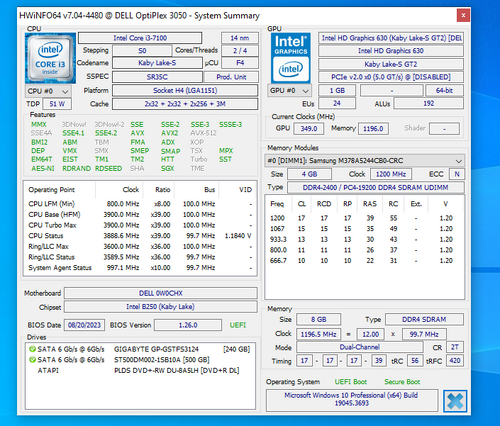The width and height of the screenshot is (500, 426).
Task: Select the System Agent Status row
Action: pos(140,268)
